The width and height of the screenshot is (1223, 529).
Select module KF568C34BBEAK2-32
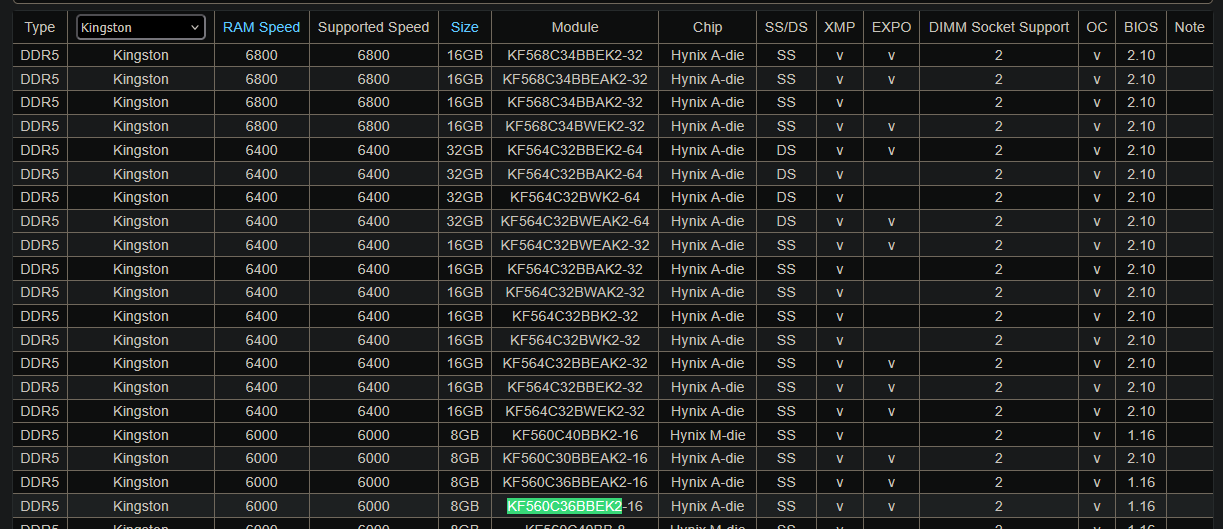tap(575, 79)
